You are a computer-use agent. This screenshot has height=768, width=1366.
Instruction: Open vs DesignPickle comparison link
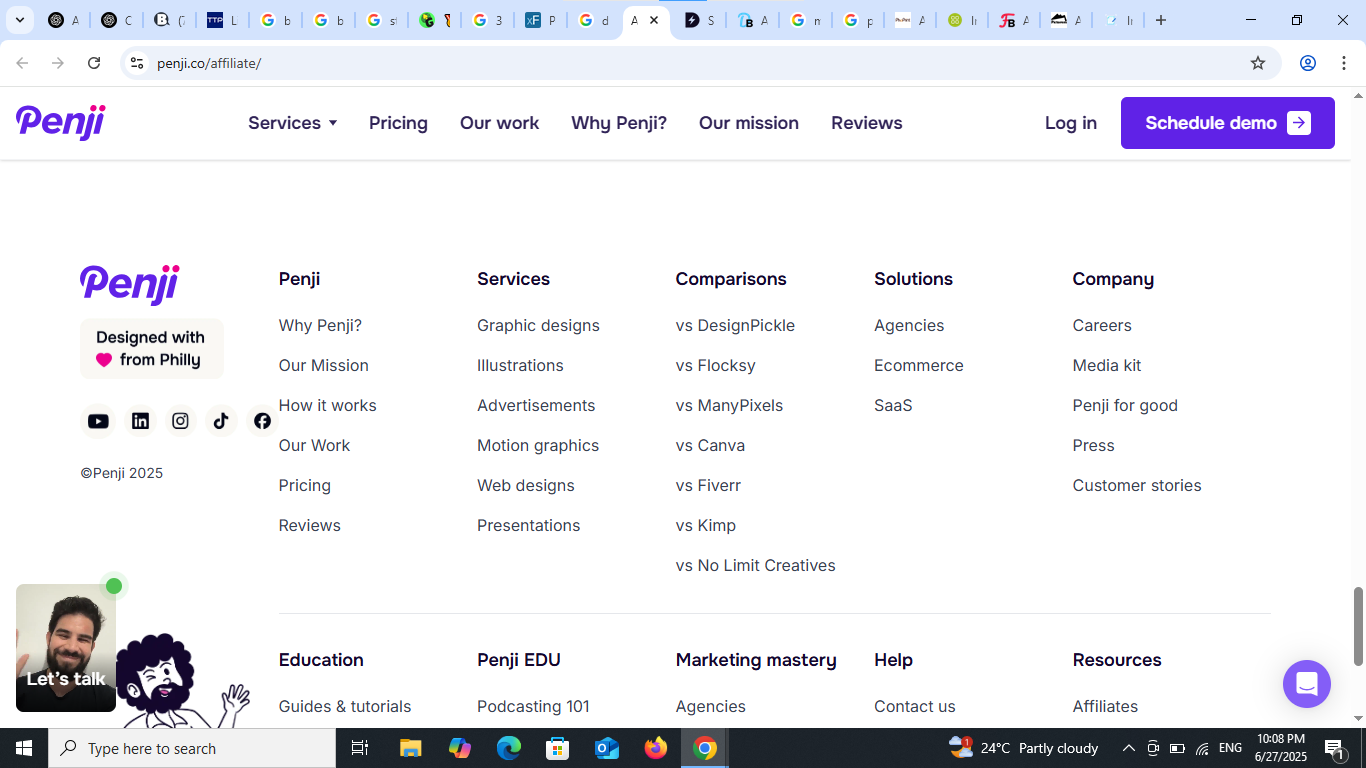[735, 326]
